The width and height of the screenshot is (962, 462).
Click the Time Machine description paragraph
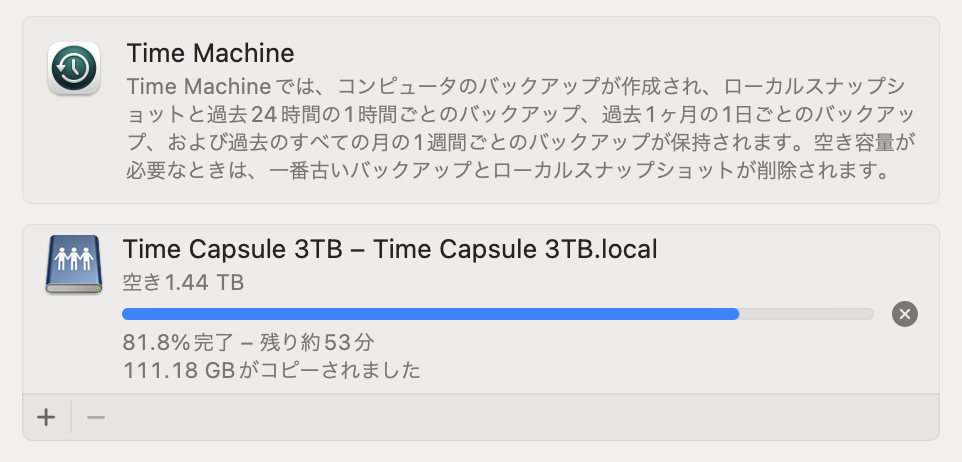tap(520, 127)
